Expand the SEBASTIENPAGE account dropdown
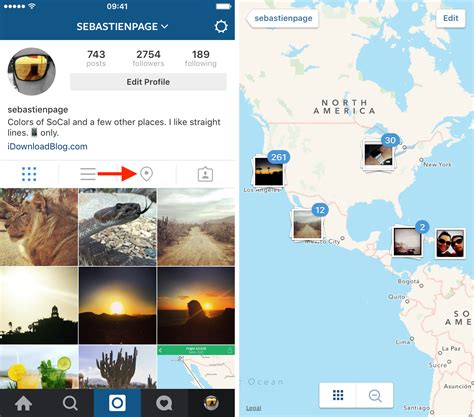The image size is (474, 417). [122, 27]
